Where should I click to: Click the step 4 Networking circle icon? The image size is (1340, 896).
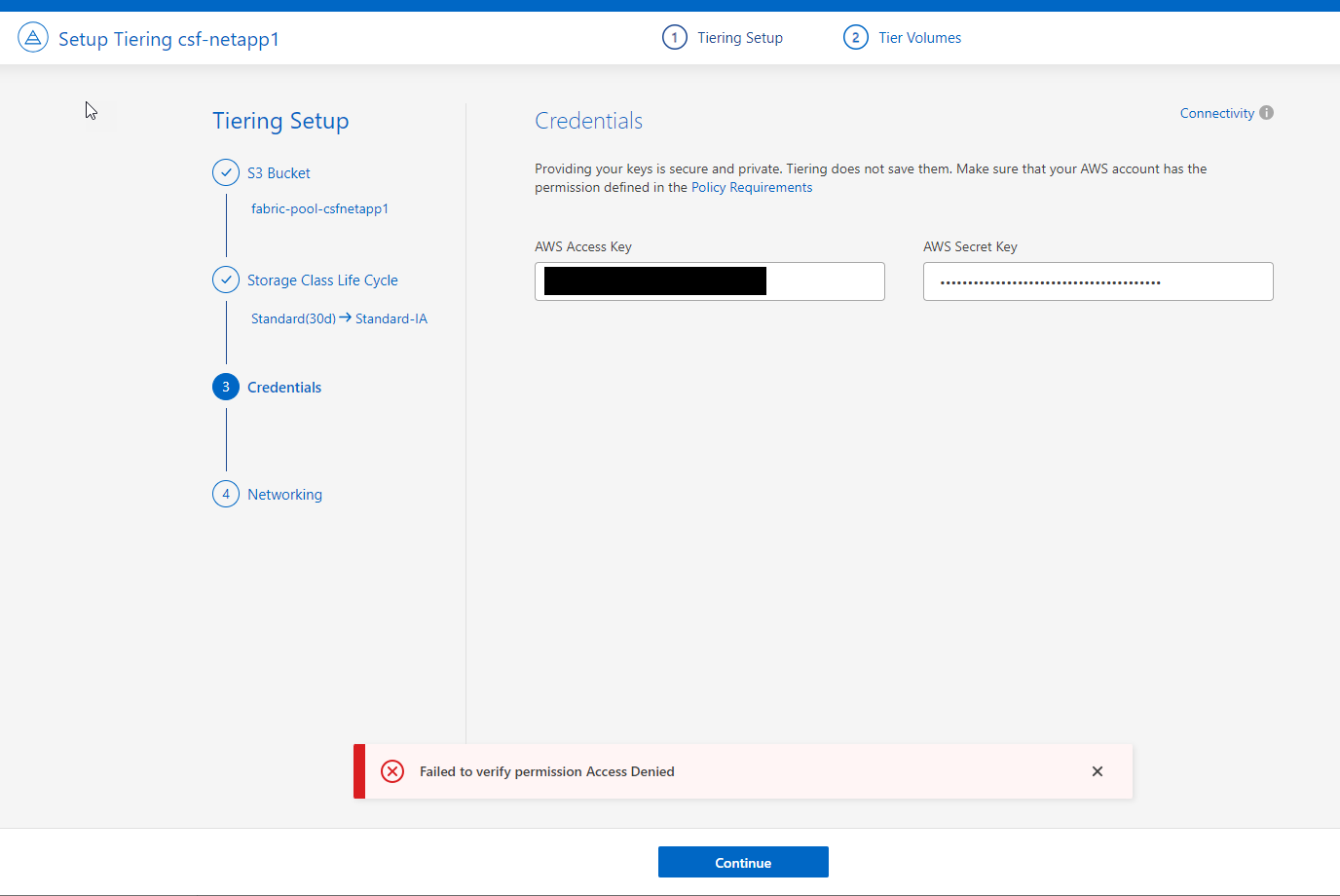point(226,494)
